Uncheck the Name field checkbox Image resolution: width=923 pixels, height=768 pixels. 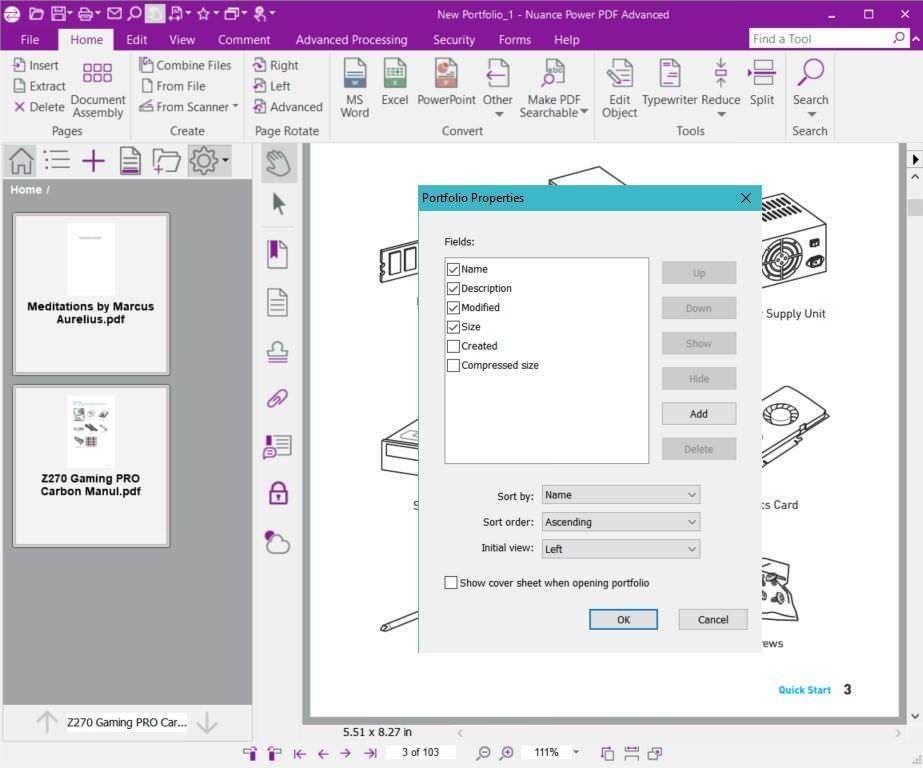453,269
